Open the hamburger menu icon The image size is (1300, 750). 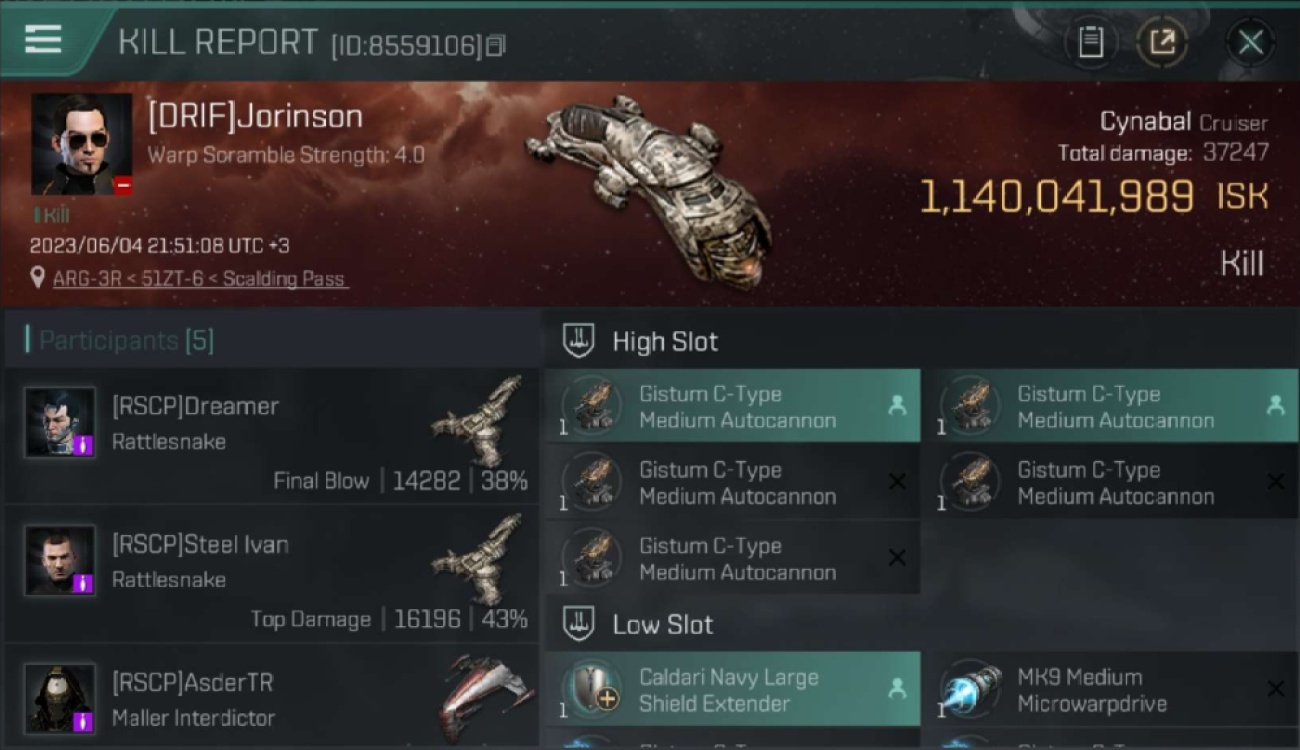[x=43, y=40]
